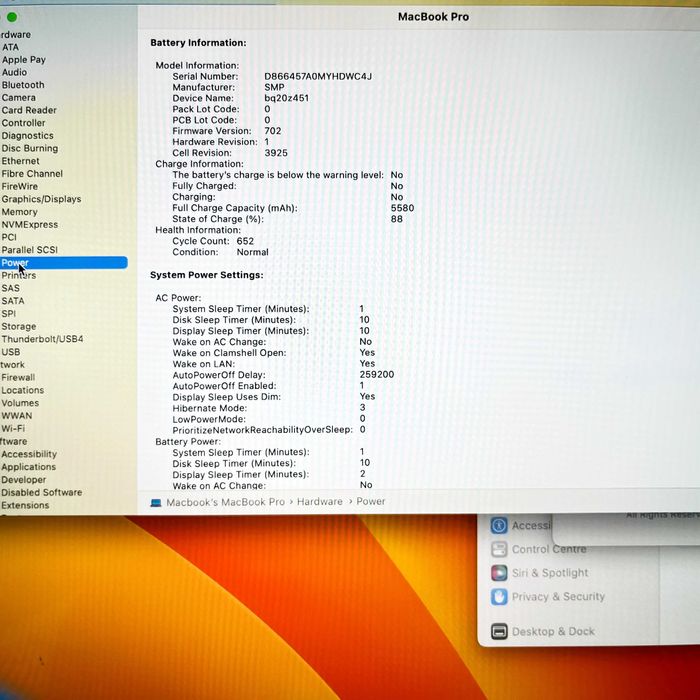The height and width of the screenshot is (700, 700).
Task: Select PCI in the sidebar
Action: click(9, 238)
